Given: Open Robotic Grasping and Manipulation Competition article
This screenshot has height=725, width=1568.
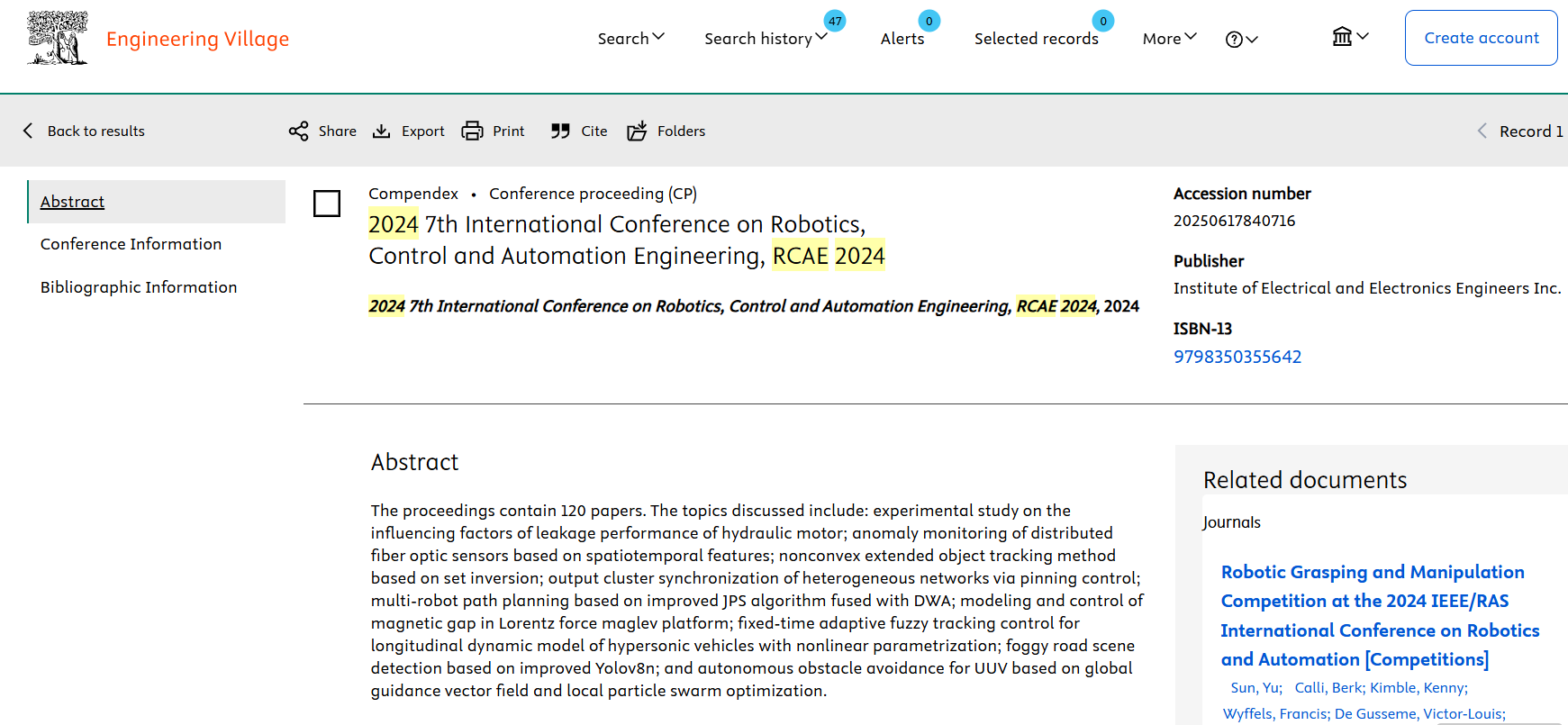Looking at the screenshot, I should tap(1380, 615).
